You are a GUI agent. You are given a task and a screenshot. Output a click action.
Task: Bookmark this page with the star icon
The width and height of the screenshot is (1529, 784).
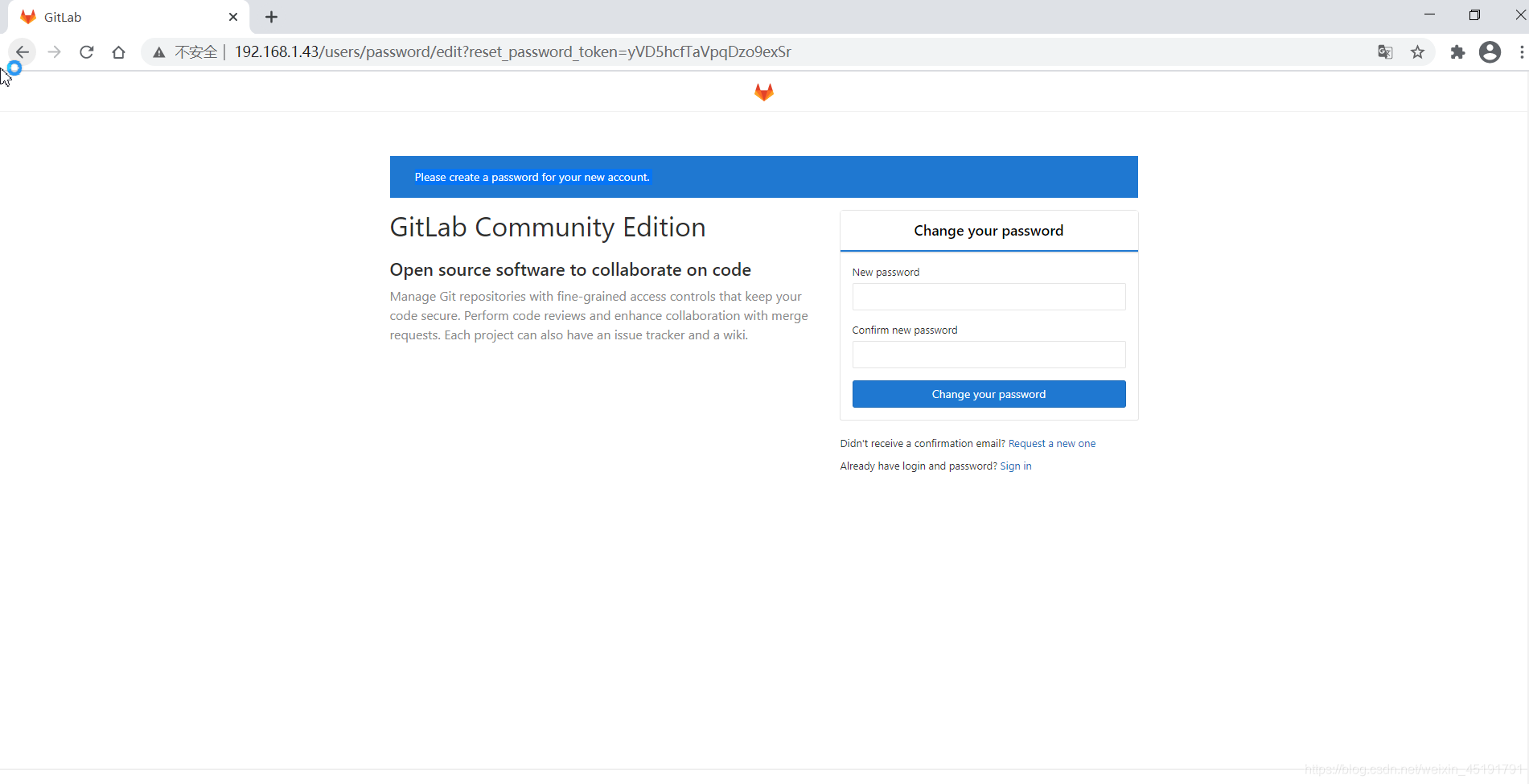(1418, 52)
